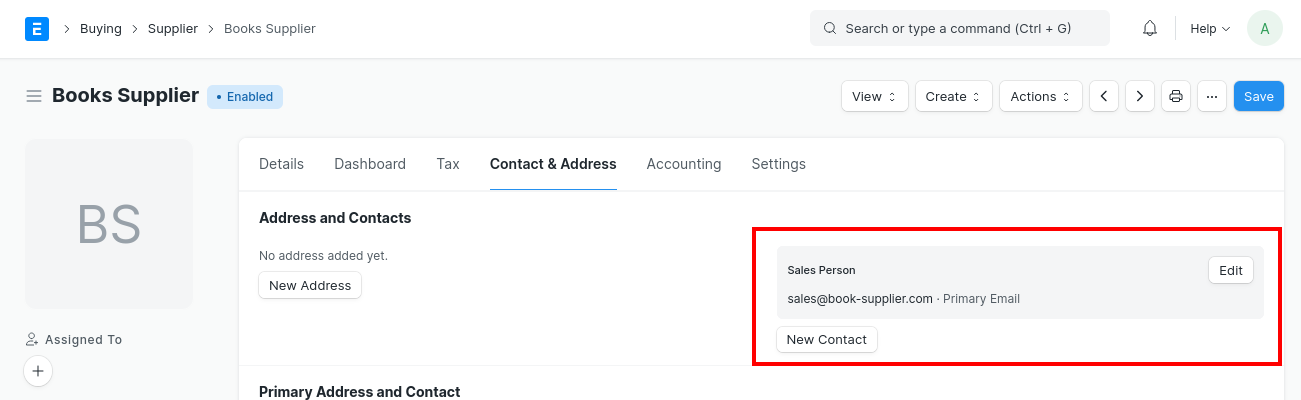Screen dimensions: 1301x400
Task: Switch to the Accounting tab
Action: tap(683, 164)
